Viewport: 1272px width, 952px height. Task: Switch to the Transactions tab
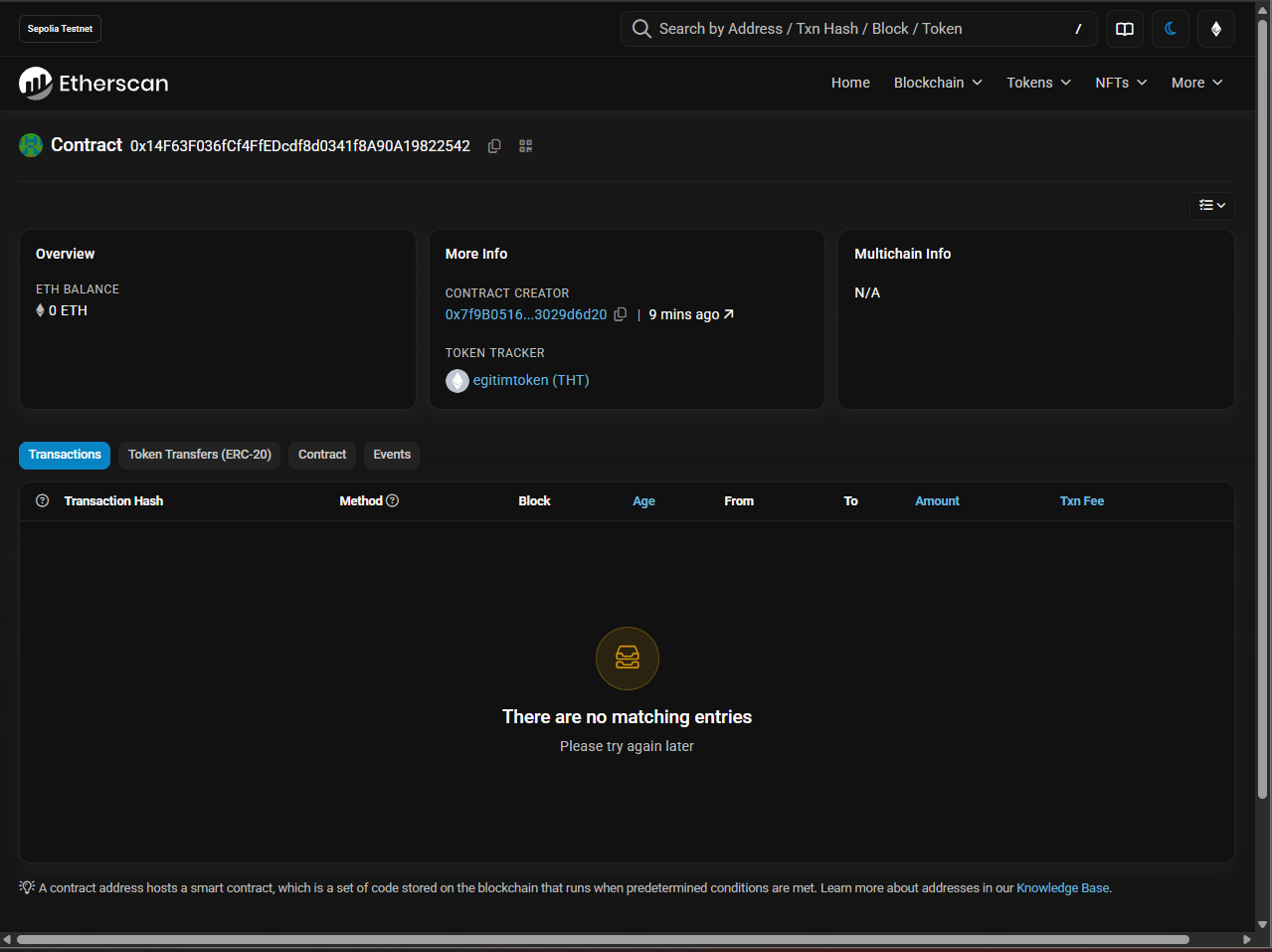[65, 455]
